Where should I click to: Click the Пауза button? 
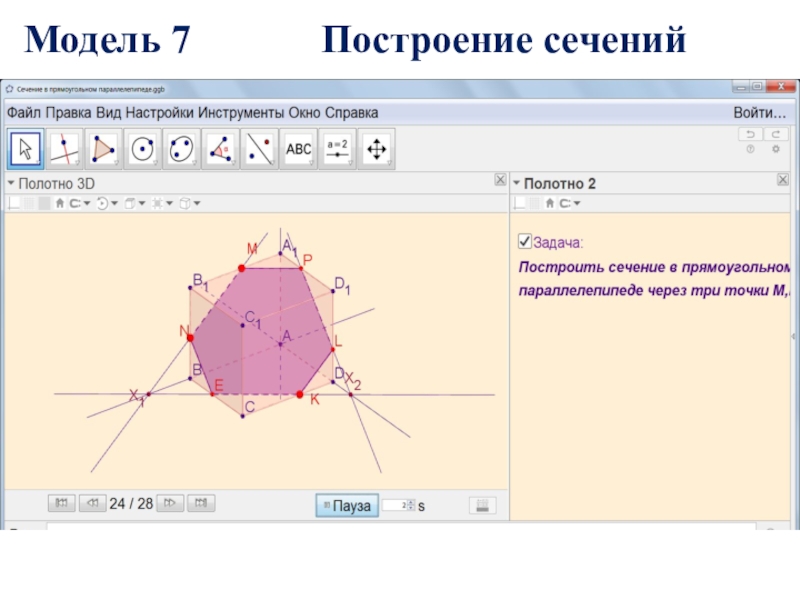[x=347, y=506]
